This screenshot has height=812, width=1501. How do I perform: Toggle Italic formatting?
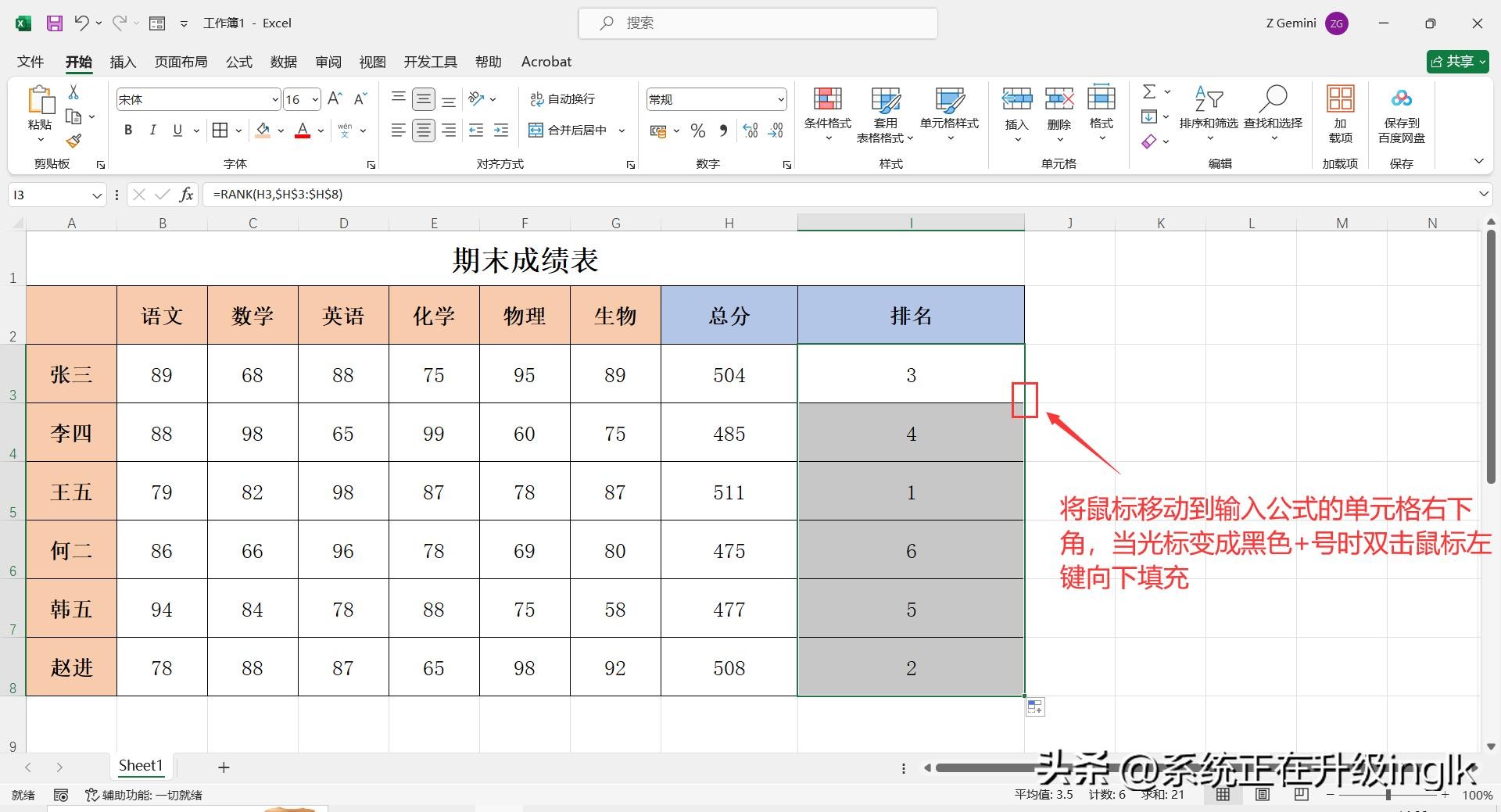point(153,131)
